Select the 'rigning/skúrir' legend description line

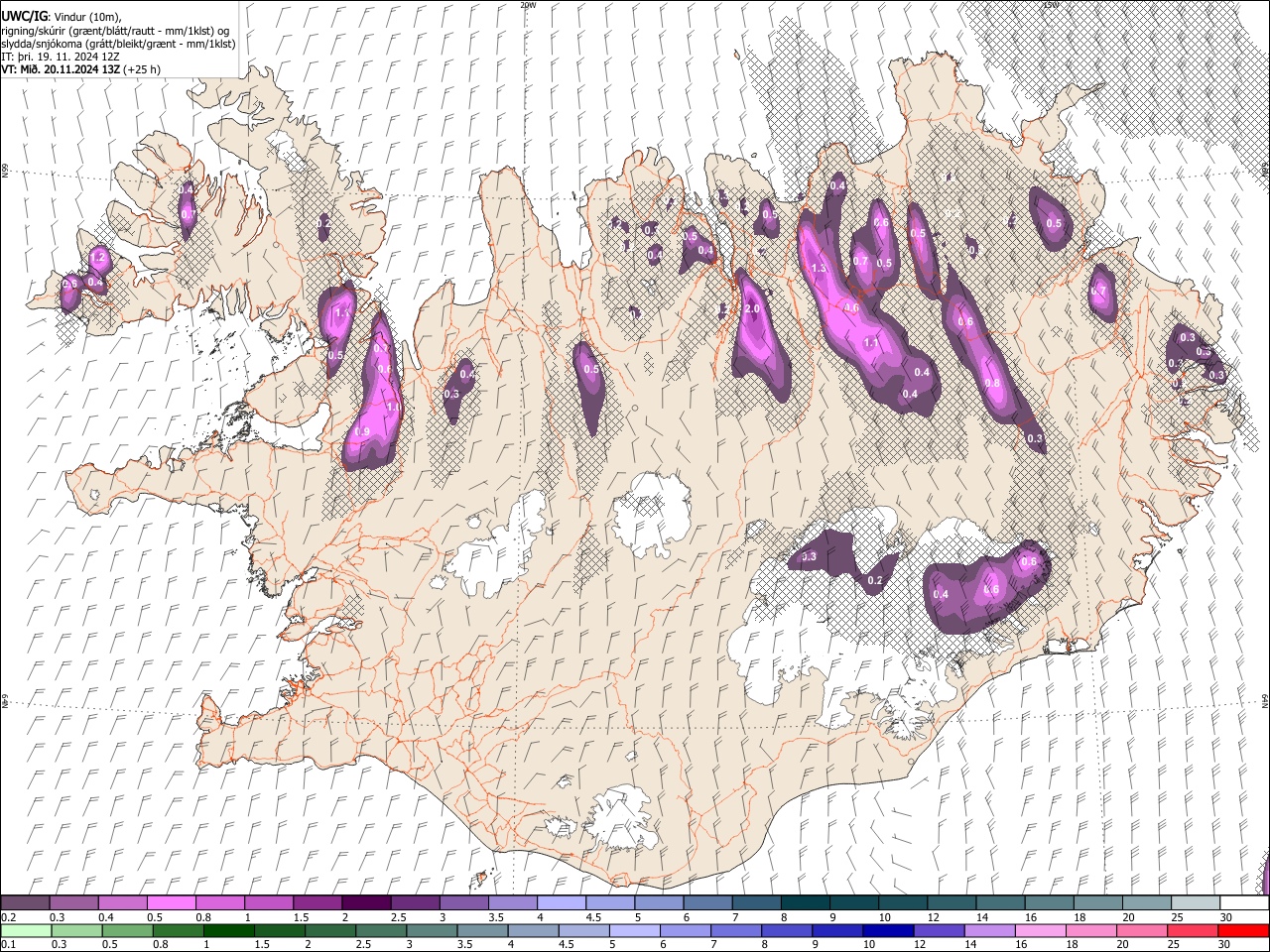tap(115, 30)
